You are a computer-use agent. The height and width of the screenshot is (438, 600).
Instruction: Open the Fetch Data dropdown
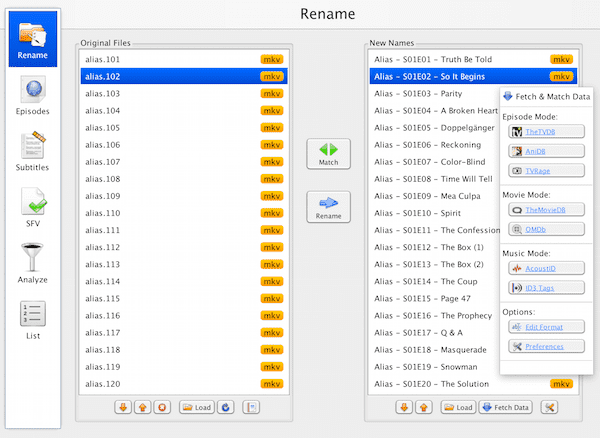click(x=506, y=407)
